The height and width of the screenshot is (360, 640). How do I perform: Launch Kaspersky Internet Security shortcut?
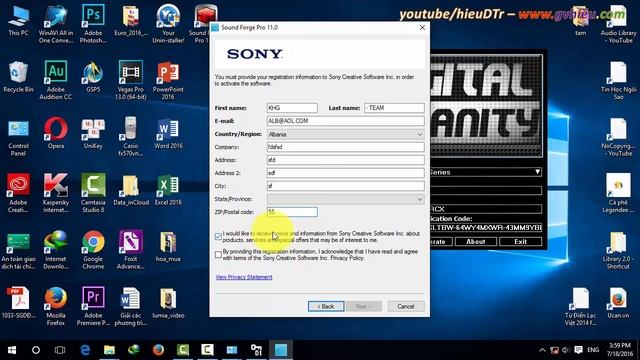tap(56, 194)
